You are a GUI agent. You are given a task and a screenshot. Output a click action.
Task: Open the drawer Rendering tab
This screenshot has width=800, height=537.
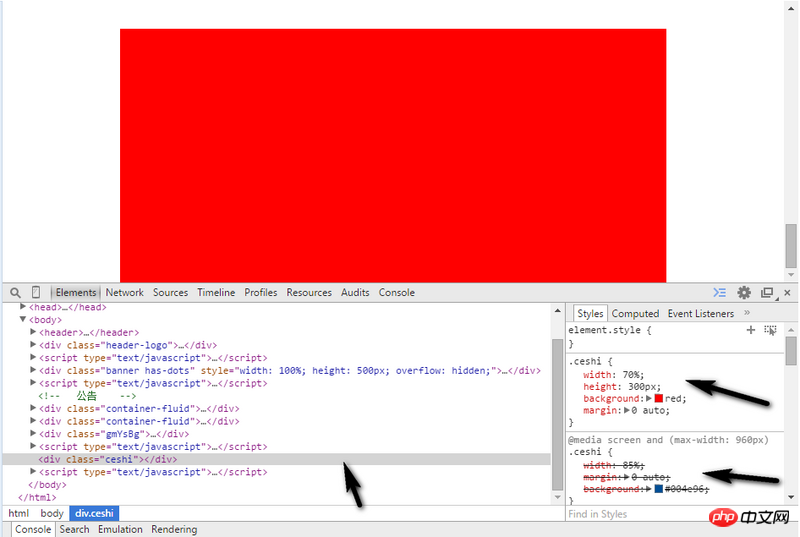coord(174,529)
